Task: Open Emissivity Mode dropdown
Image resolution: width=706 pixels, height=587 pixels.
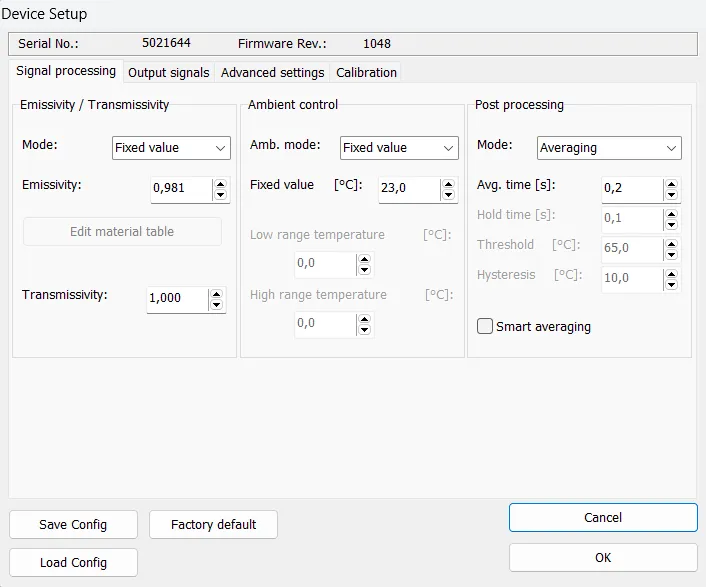Action: pos(171,148)
